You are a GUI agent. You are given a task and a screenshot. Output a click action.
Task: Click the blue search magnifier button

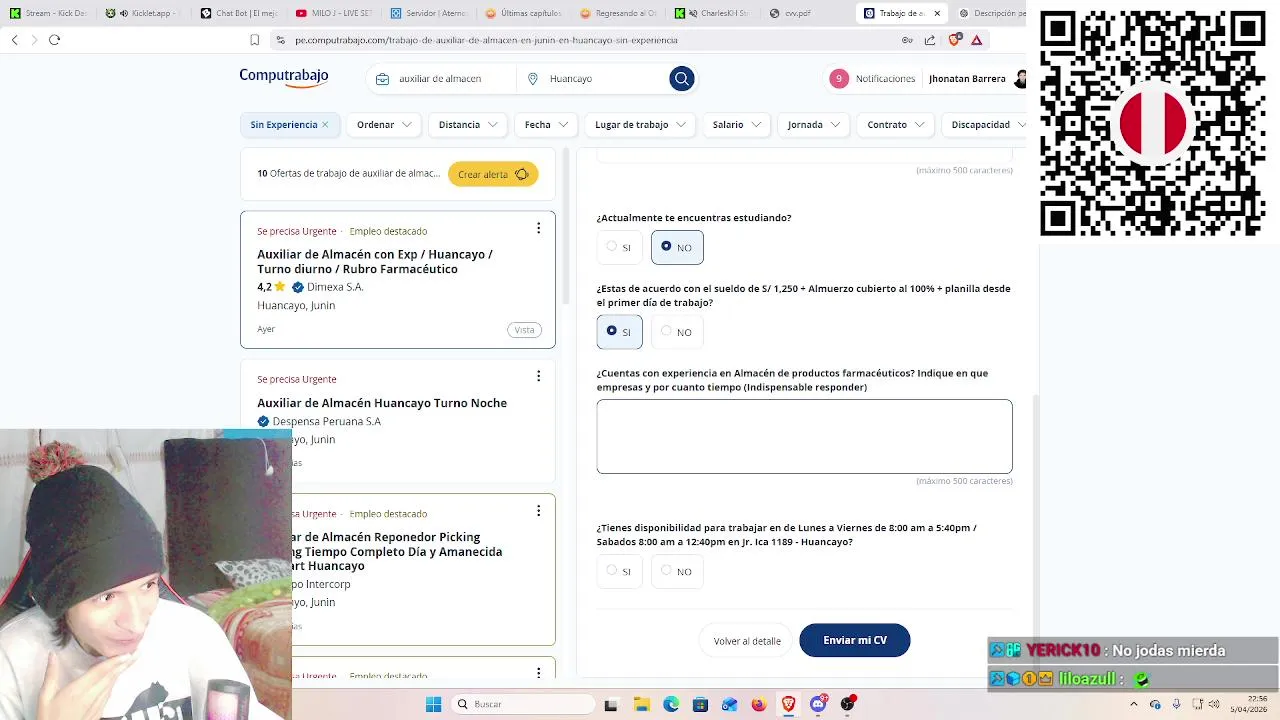(x=682, y=78)
